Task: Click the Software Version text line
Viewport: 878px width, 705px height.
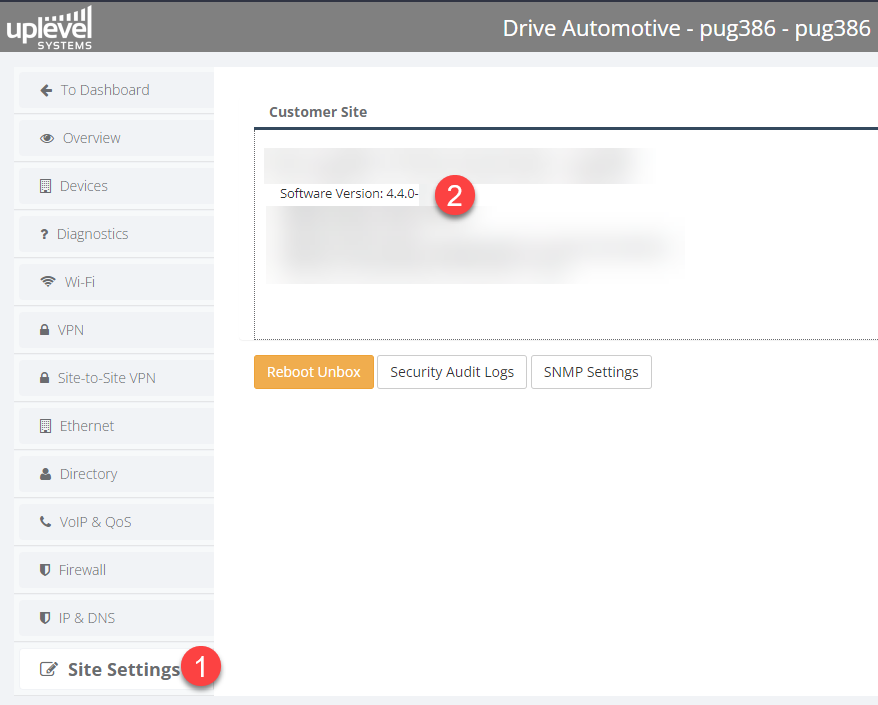Action: pos(348,194)
